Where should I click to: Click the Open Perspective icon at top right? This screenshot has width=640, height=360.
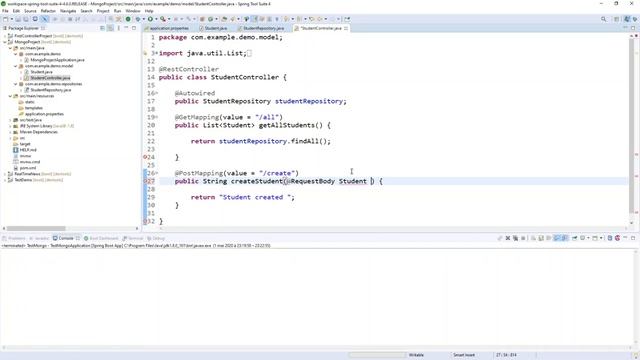[x=617, y=19]
